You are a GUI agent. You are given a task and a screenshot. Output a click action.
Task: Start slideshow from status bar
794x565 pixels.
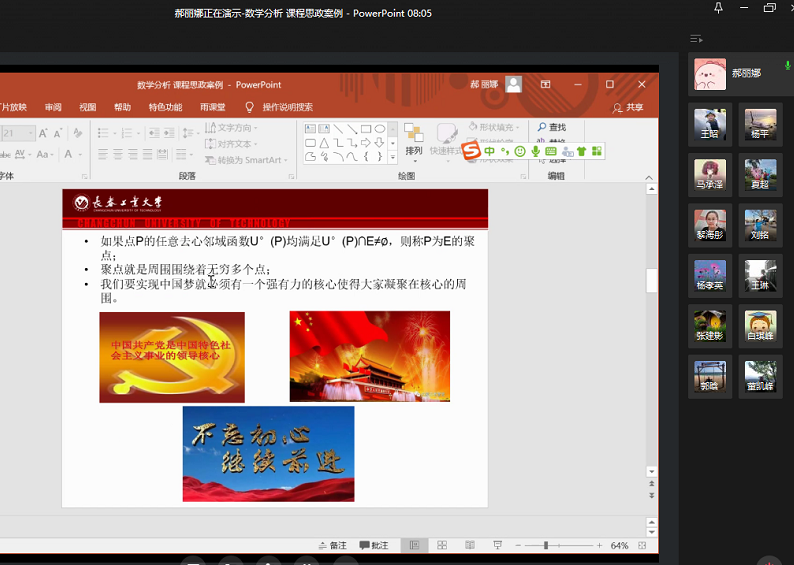(x=496, y=546)
